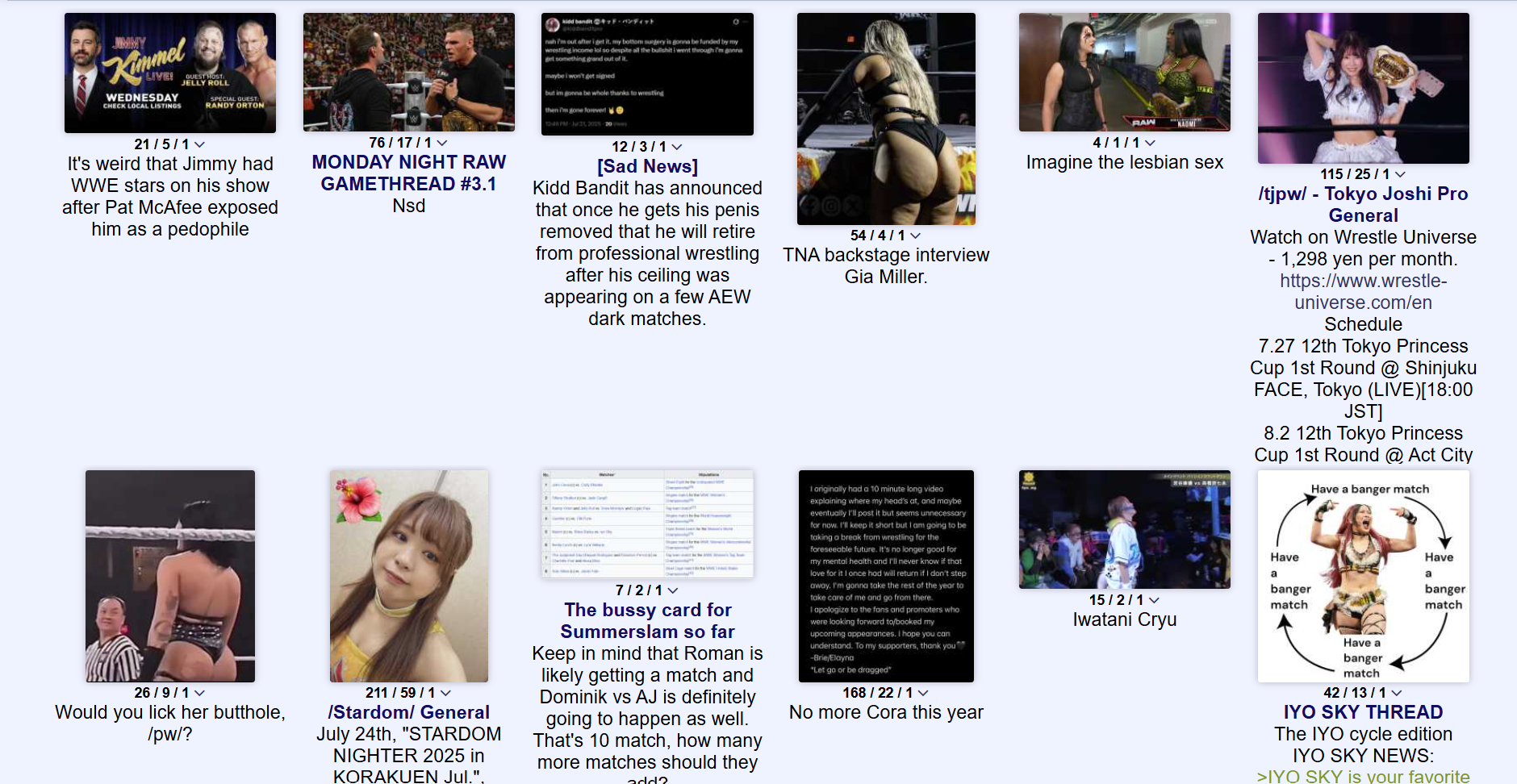Expand thread menu arrow beside 15 / 2 / 1
The height and width of the screenshot is (784, 1517).
pos(1154,600)
